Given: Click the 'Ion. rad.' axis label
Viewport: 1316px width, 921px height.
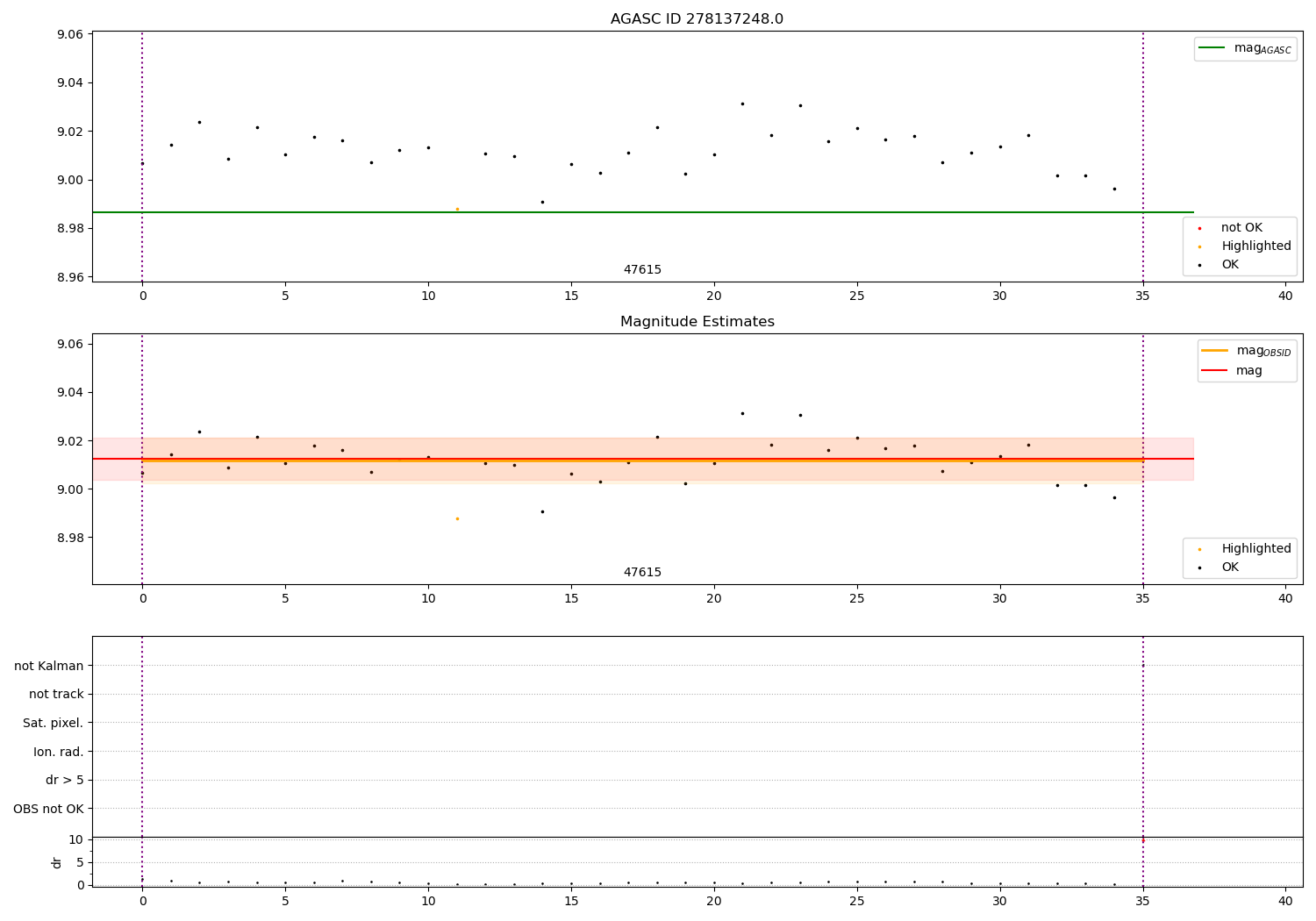Looking at the screenshot, I should (x=59, y=752).
